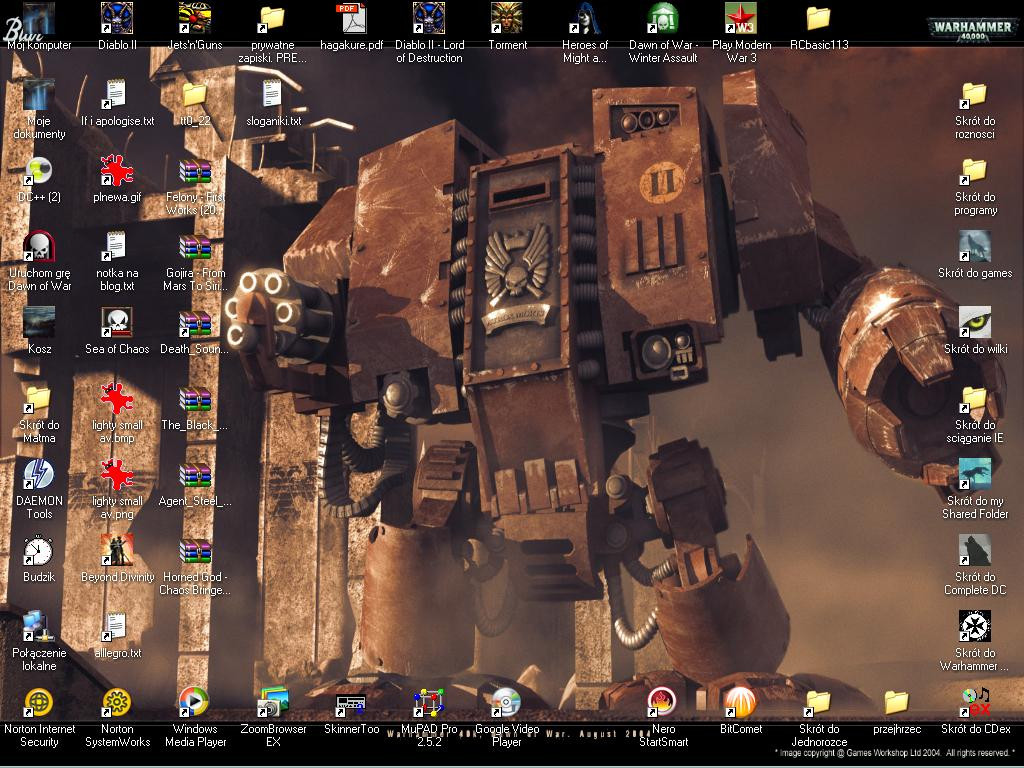This screenshot has height=768, width=1024.
Task: Launch the Sea of Chaos shortcut
Action: pos(117,323)
